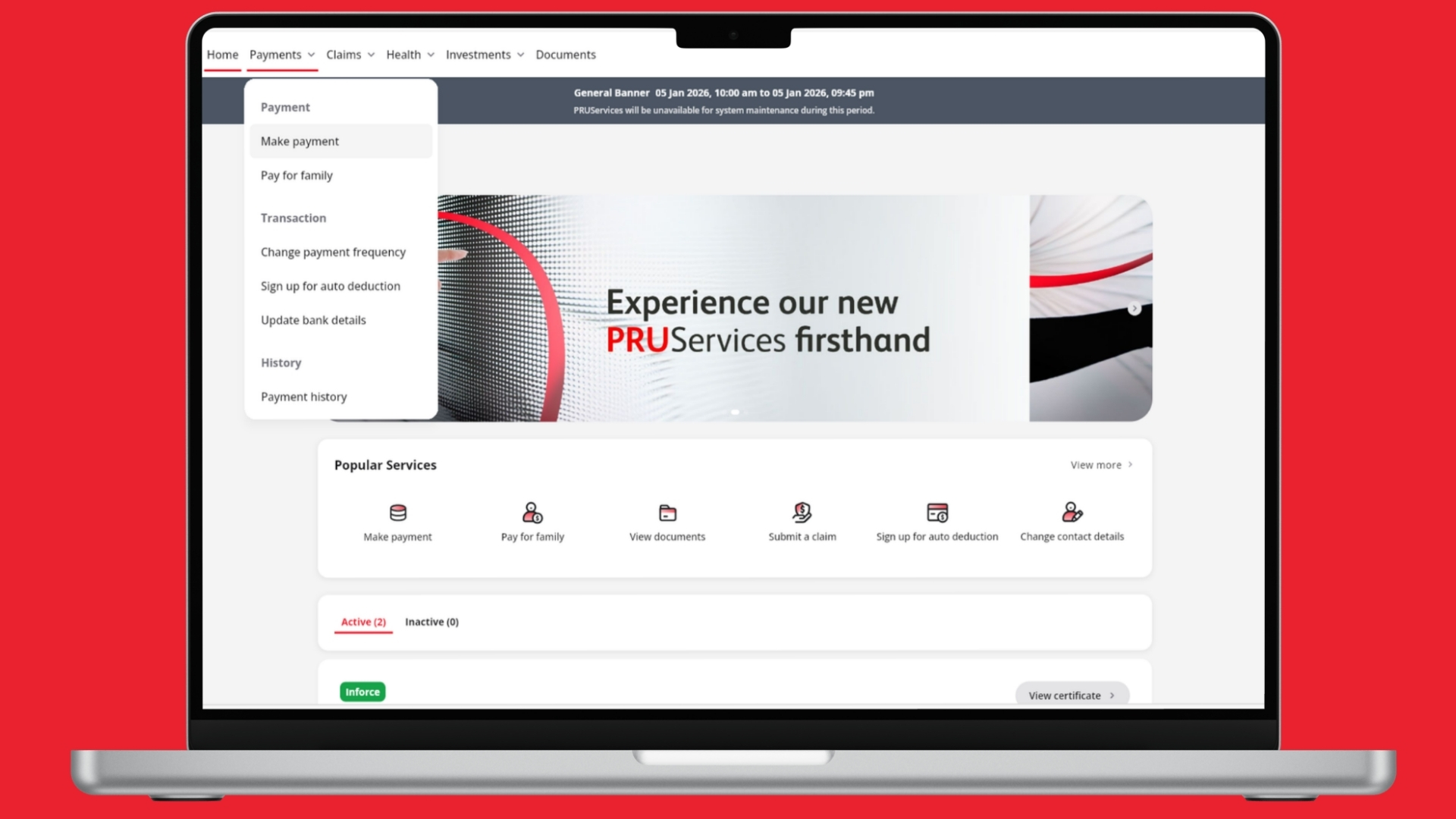Click Sign up for auto deduction icon

point(937,513)
